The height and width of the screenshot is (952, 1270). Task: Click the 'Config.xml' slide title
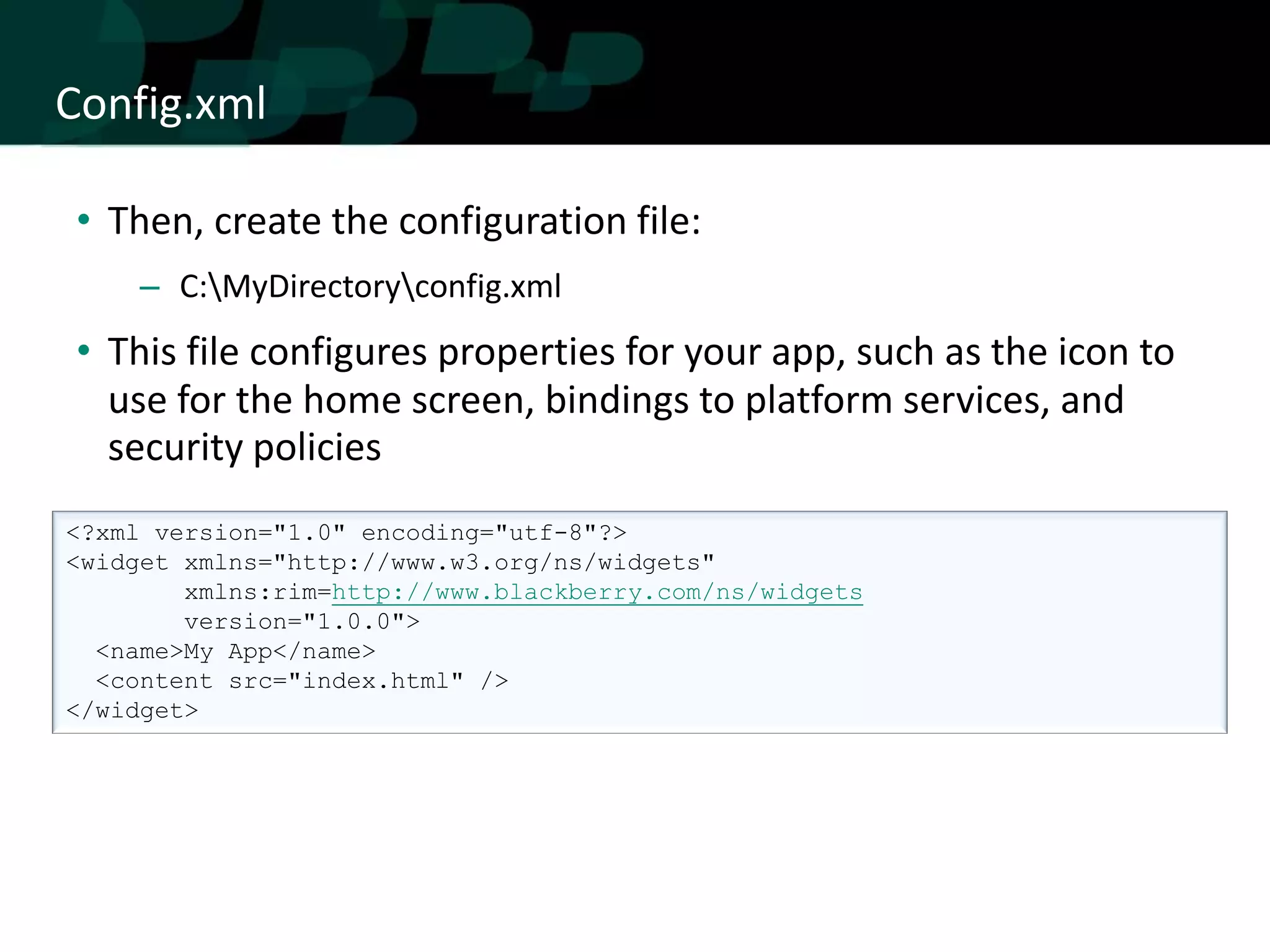coord(161,104)
